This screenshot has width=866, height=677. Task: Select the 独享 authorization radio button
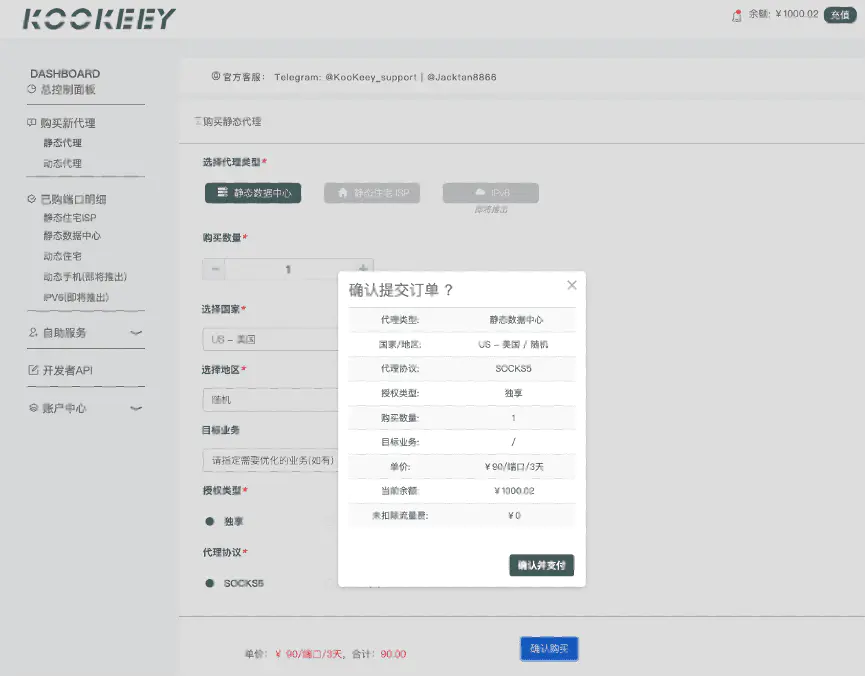tap(210, 521)
